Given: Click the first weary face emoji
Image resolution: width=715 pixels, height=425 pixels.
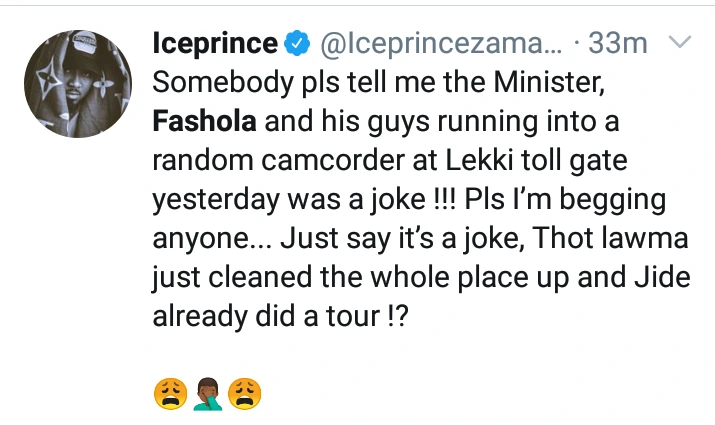Looking at the screenshot, I should click(x=172, y=395).
